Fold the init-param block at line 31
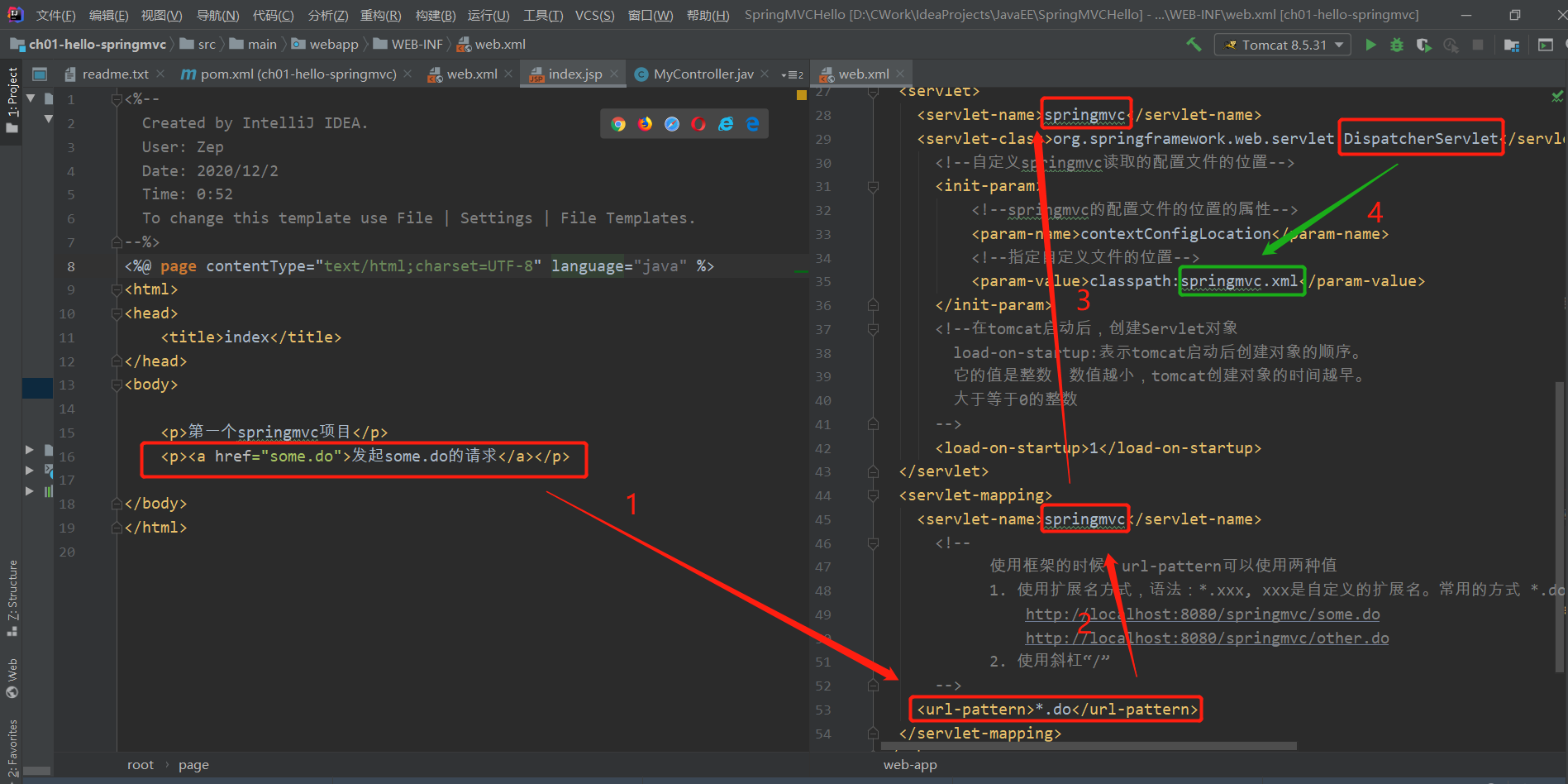This screenshot has width=1568, height=784. (873, 187)
